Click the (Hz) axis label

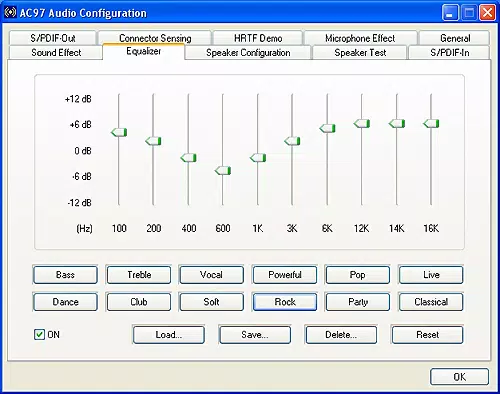click(84, 229)
